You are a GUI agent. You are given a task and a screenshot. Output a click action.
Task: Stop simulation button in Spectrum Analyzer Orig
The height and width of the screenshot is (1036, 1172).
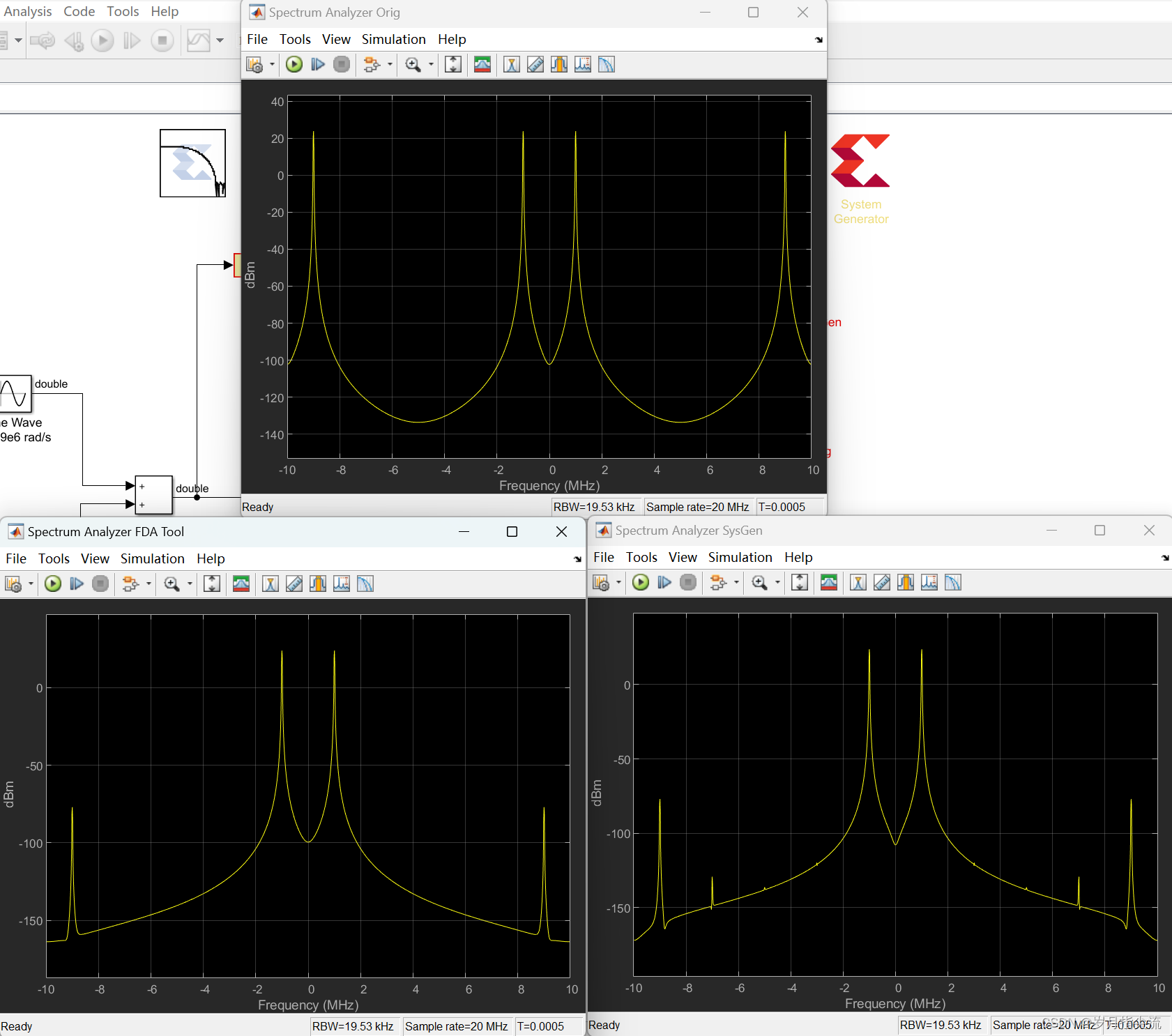(x=342, y=65)
